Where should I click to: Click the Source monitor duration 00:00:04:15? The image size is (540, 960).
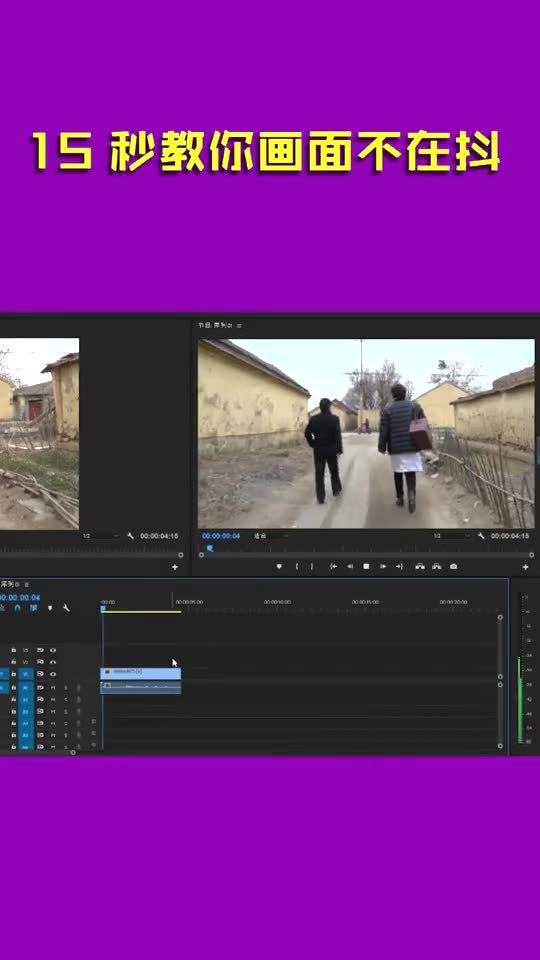[x=159, y=536]
